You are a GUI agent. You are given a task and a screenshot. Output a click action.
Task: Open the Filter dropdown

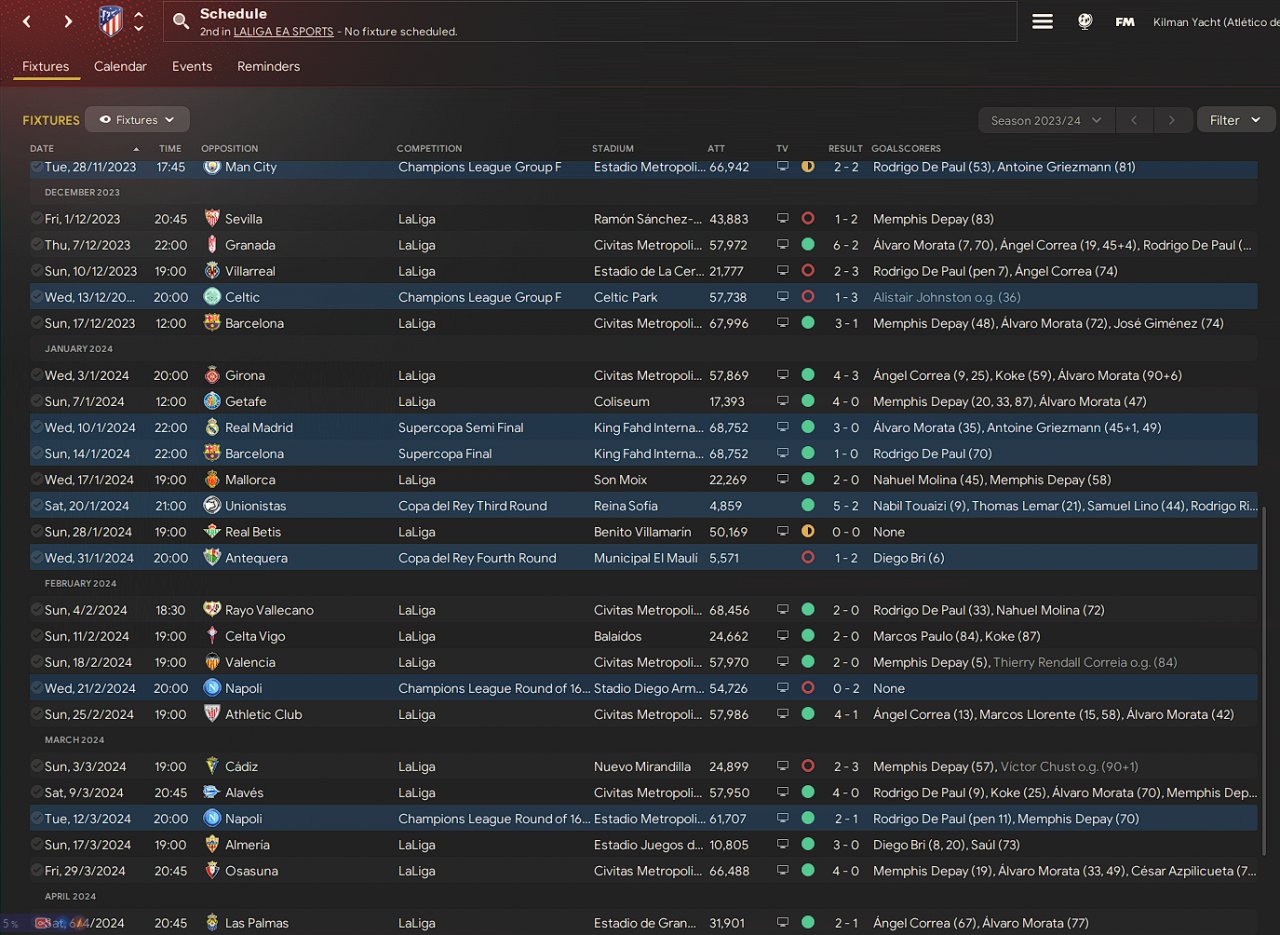pyautogui.click(x=1236, y=120)
